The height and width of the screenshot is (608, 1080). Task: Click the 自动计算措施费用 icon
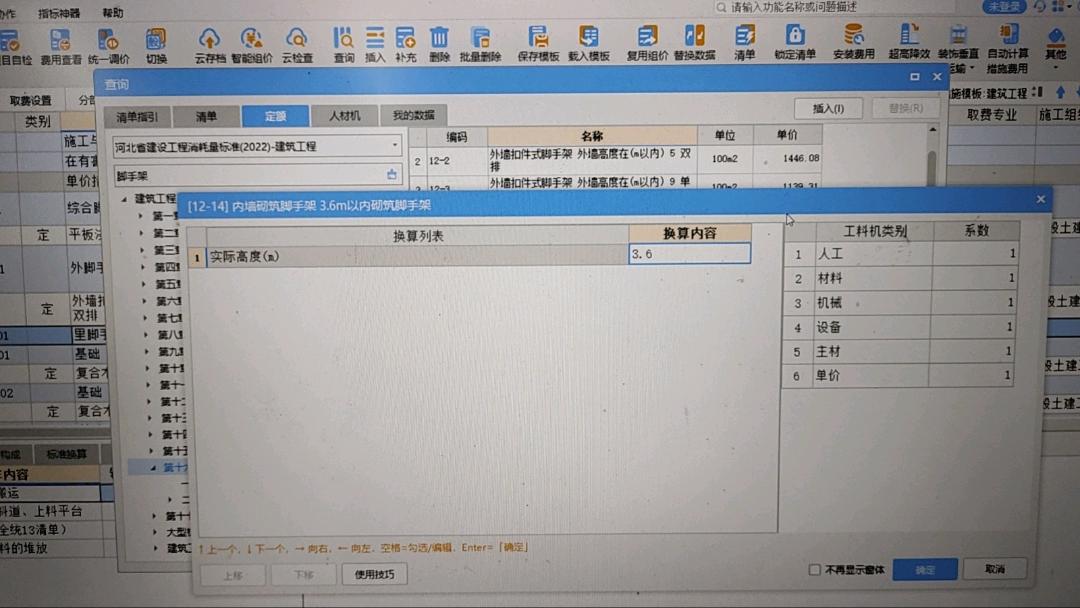pos(1007,50)
